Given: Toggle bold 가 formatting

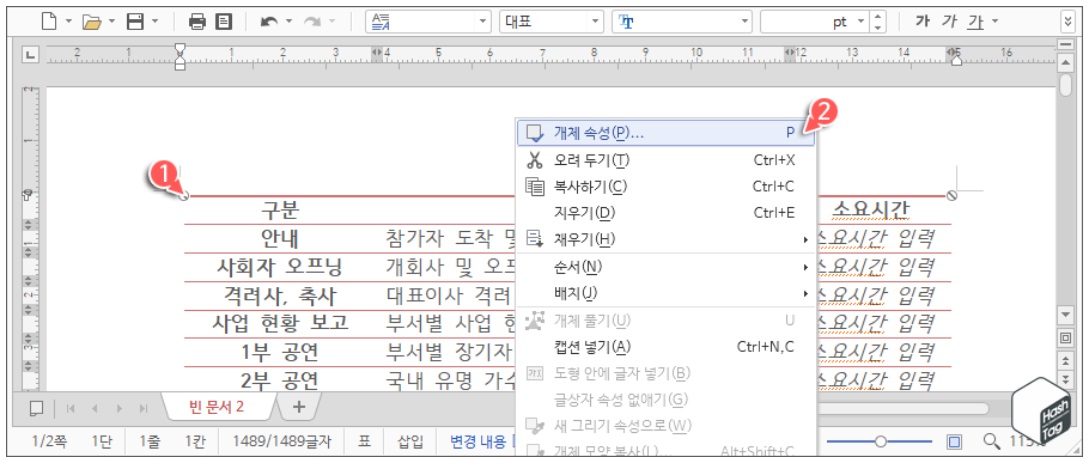Looking at the screenshot, I should (x=922, y=22).
